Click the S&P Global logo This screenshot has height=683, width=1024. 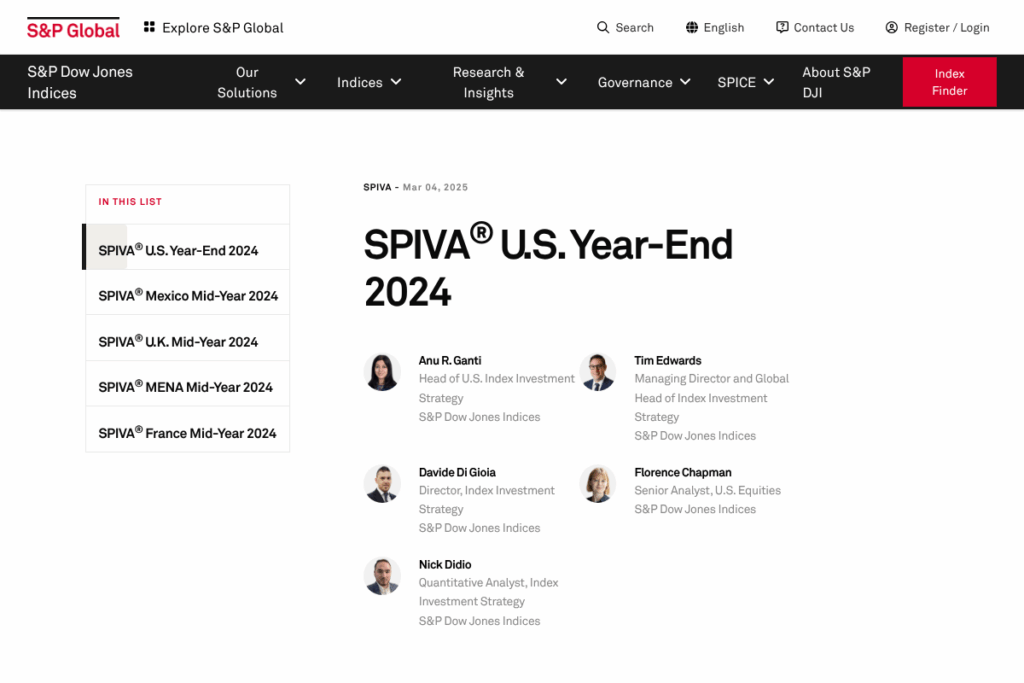(73, 29)
